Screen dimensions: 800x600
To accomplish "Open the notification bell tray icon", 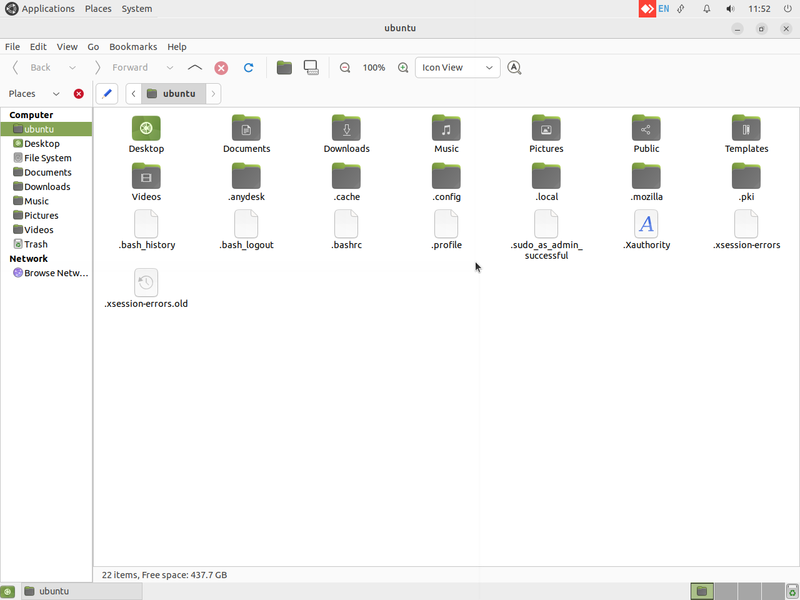I will 707,9.
